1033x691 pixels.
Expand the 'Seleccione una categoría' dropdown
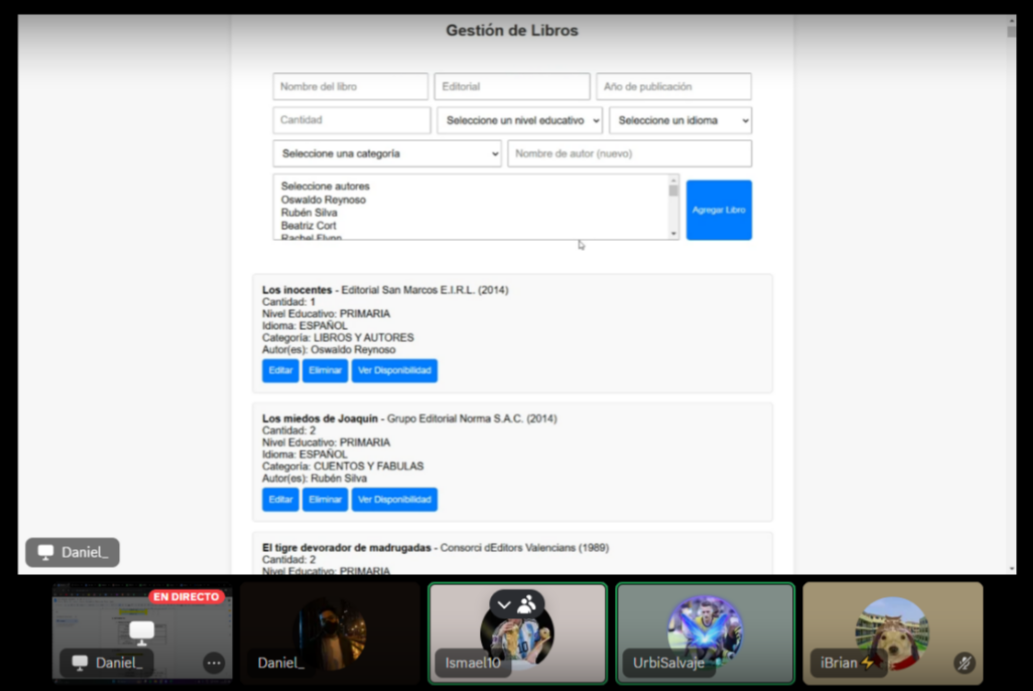tap(387, 154)
